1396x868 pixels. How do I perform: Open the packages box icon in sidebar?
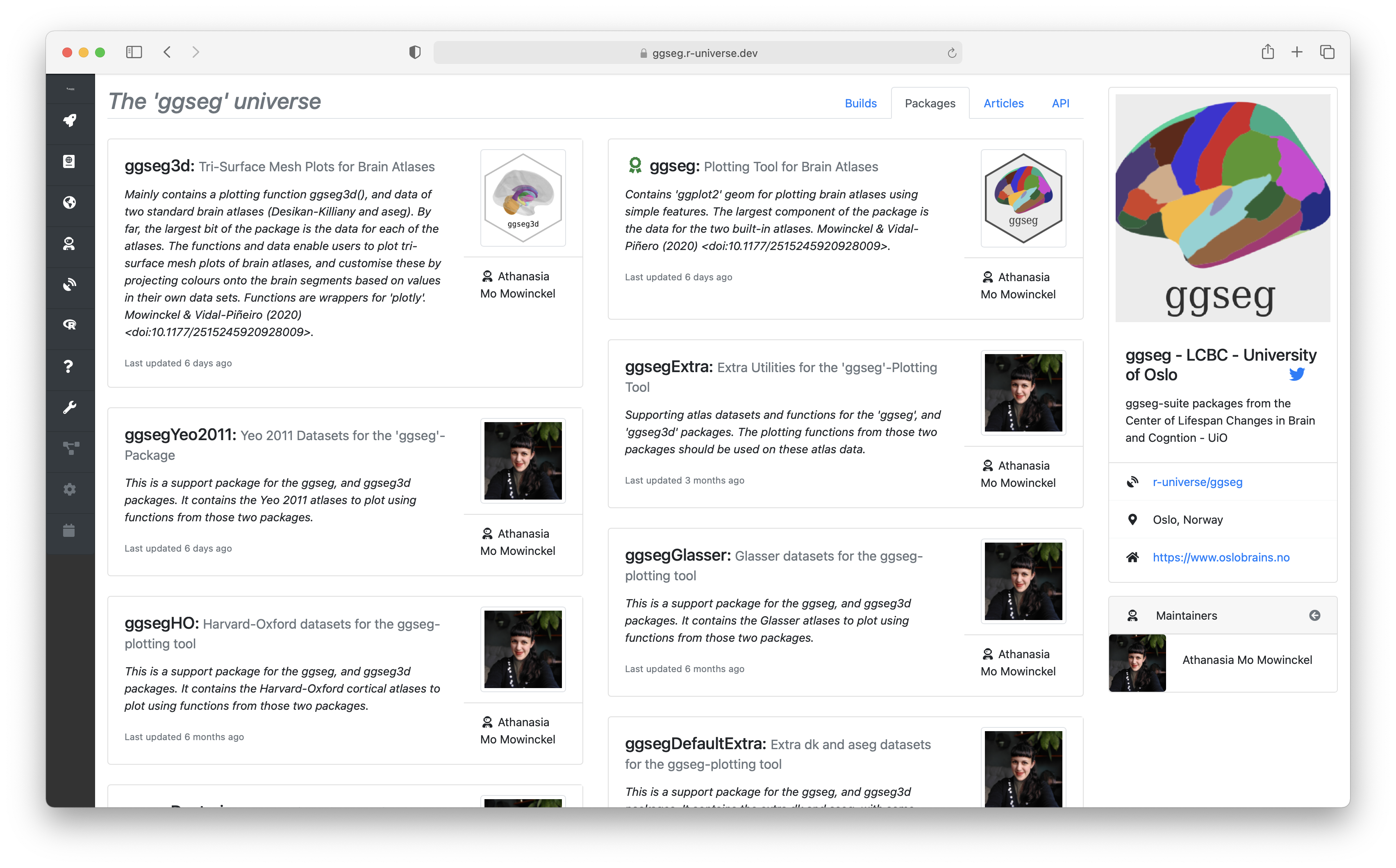tap(69, 161)
